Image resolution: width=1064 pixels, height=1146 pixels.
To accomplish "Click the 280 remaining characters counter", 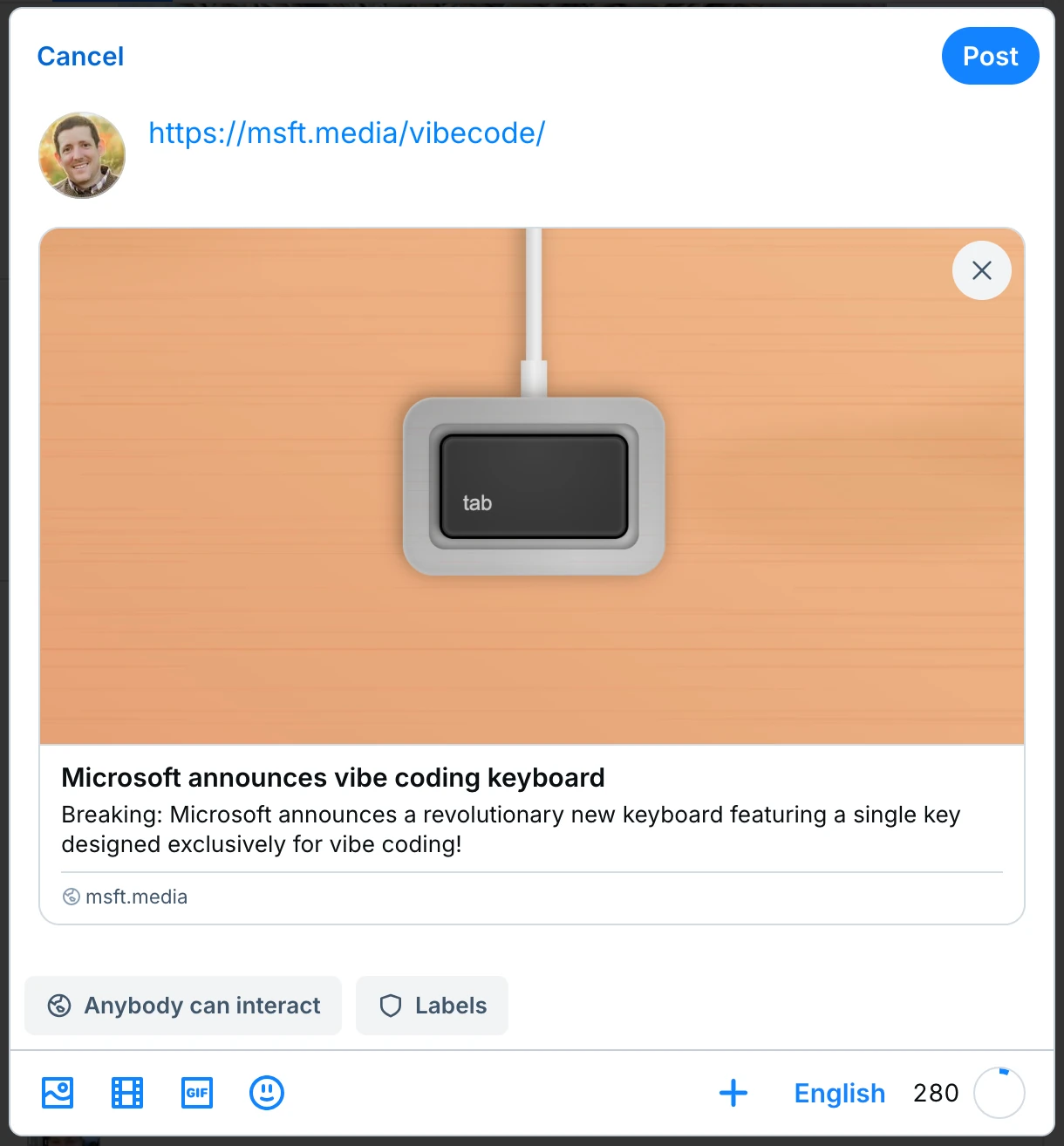I will pyautogui.click(x=936, y=1093).
